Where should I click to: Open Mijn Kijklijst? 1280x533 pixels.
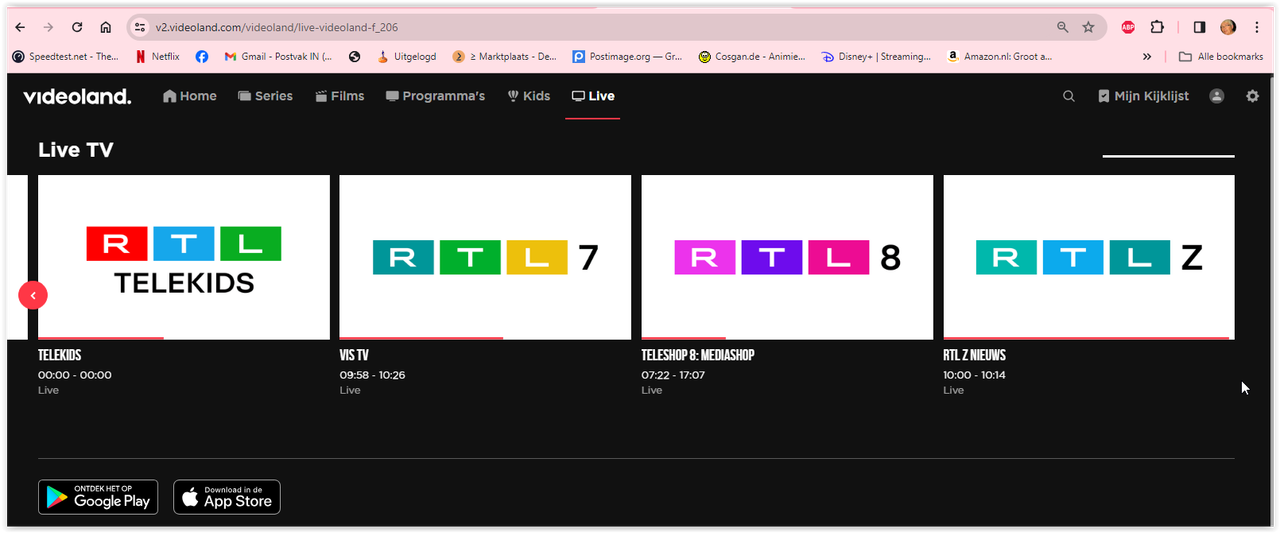point(1143,96)
